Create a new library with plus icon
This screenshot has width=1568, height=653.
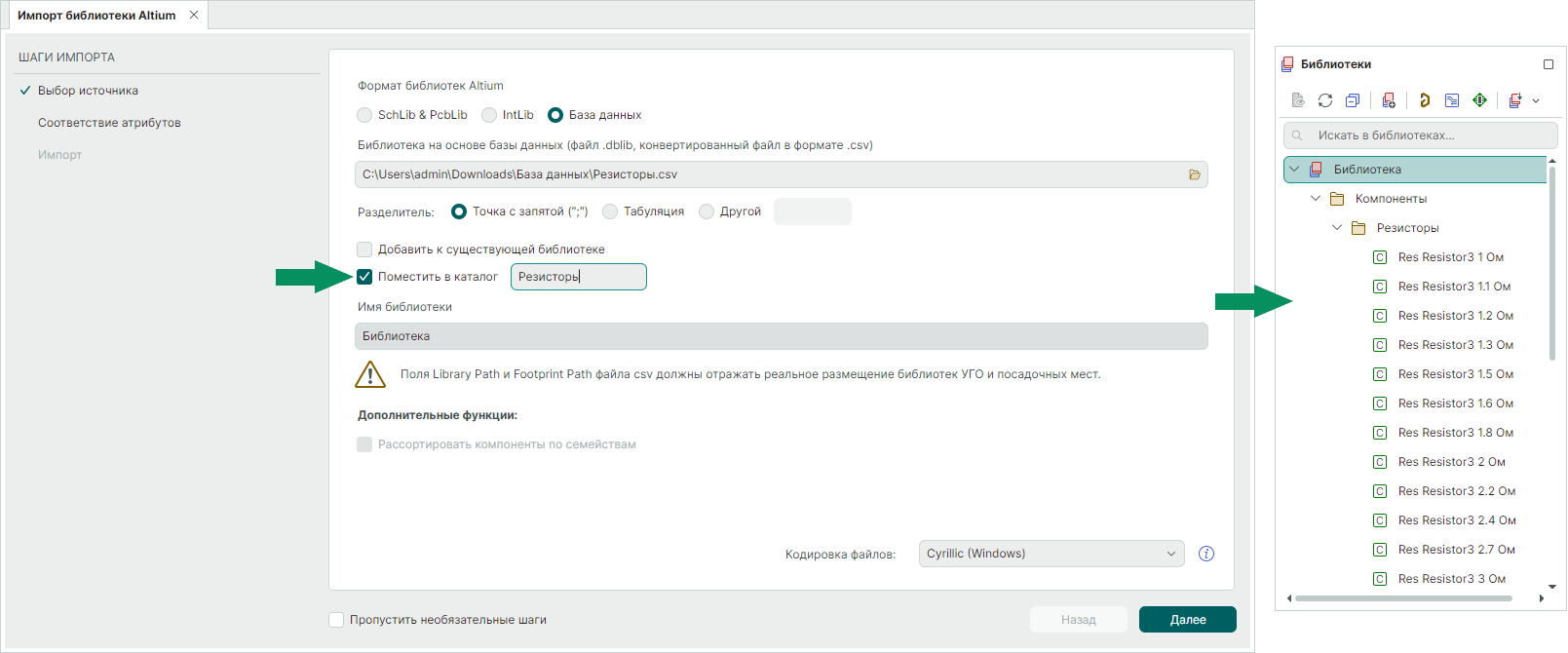tap(1389, 100)
